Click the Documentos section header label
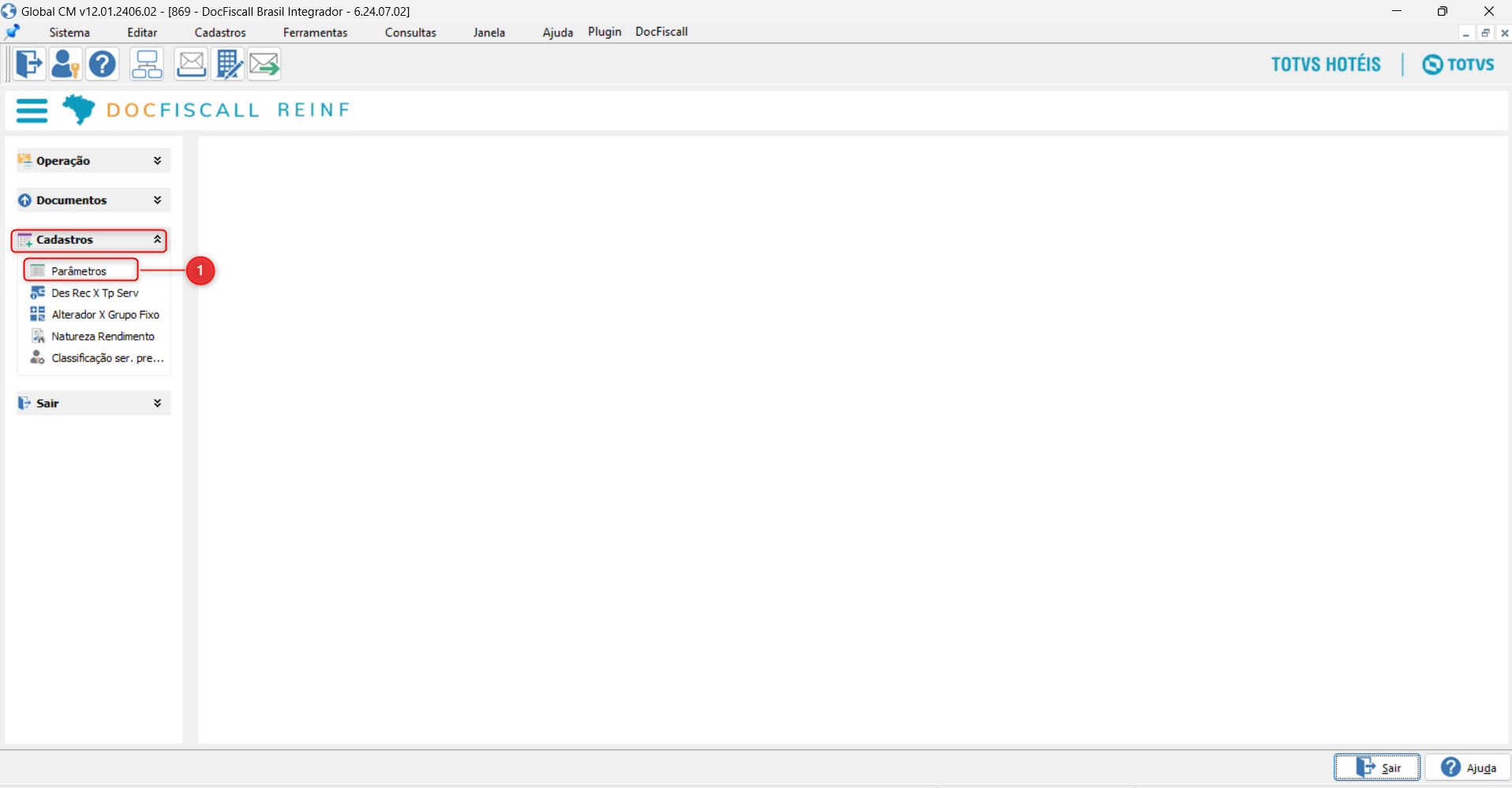1512x788 pixels. [71, 200]
